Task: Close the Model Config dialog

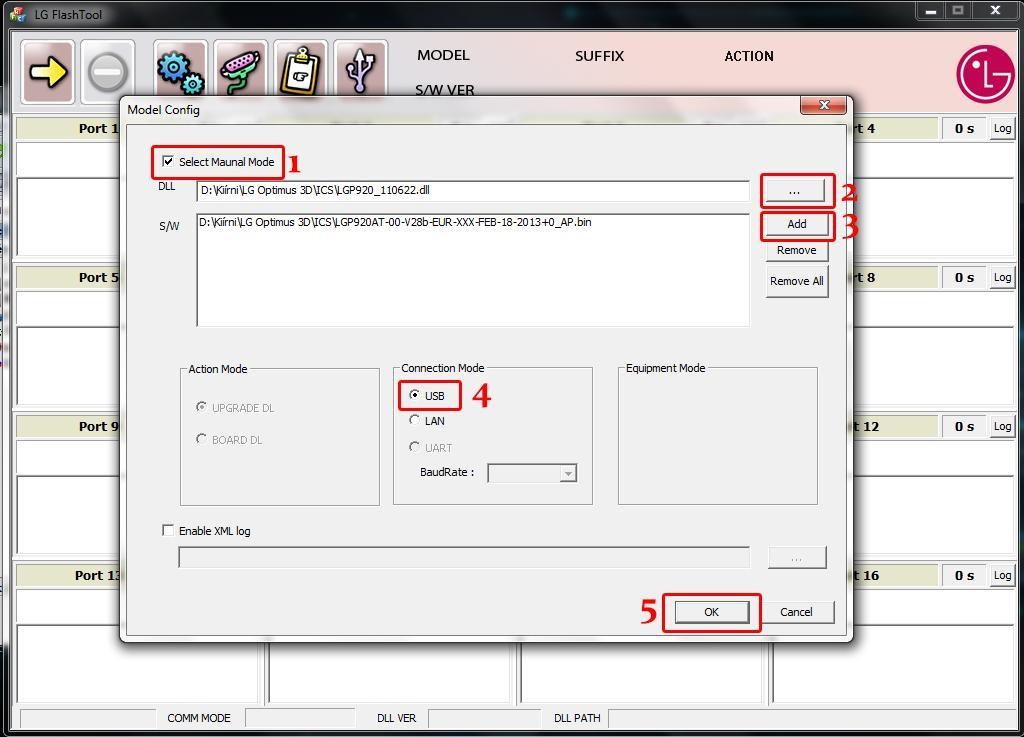Action: point(824,105)
